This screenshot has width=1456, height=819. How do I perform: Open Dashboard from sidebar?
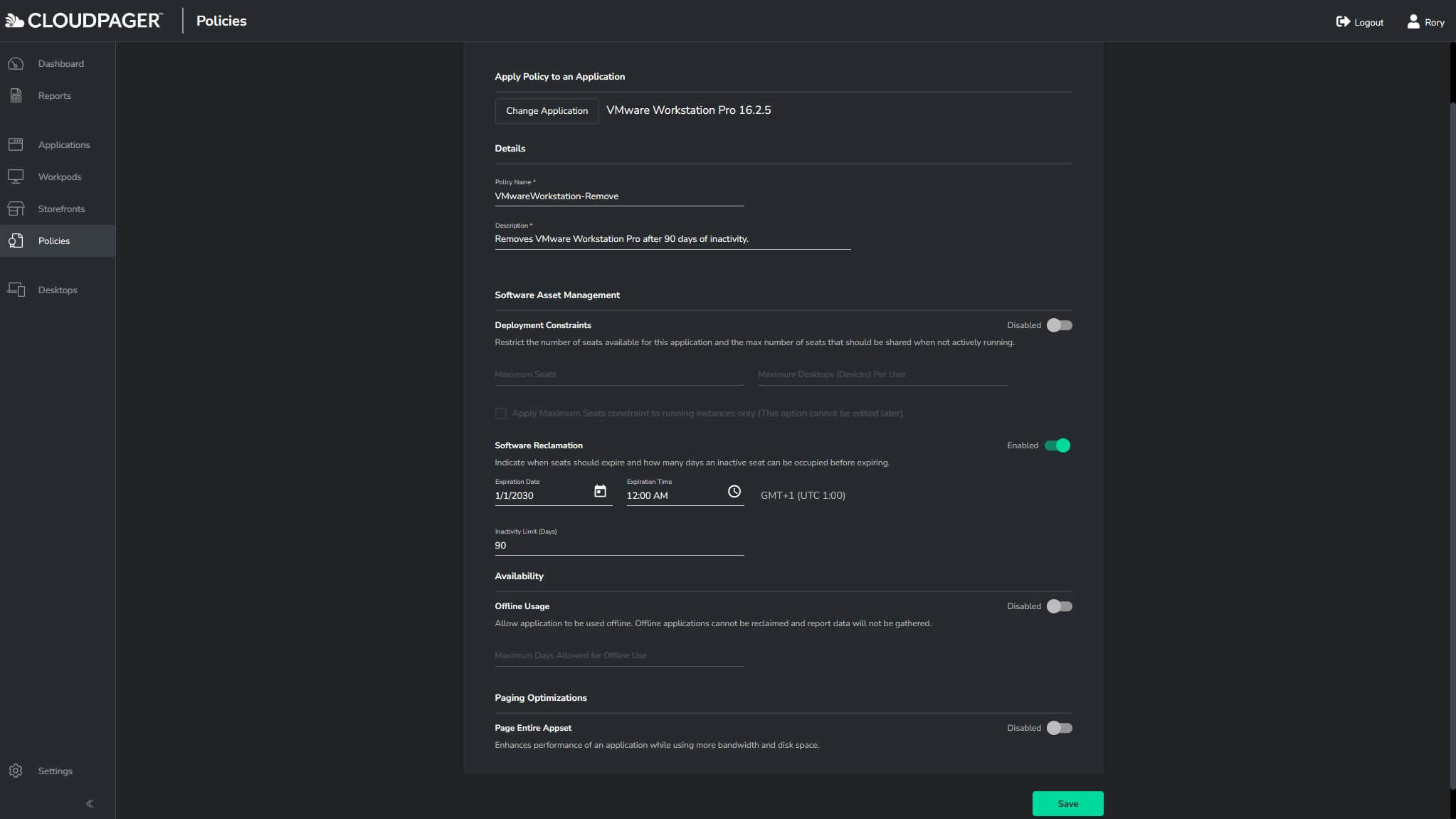(58, 64)
